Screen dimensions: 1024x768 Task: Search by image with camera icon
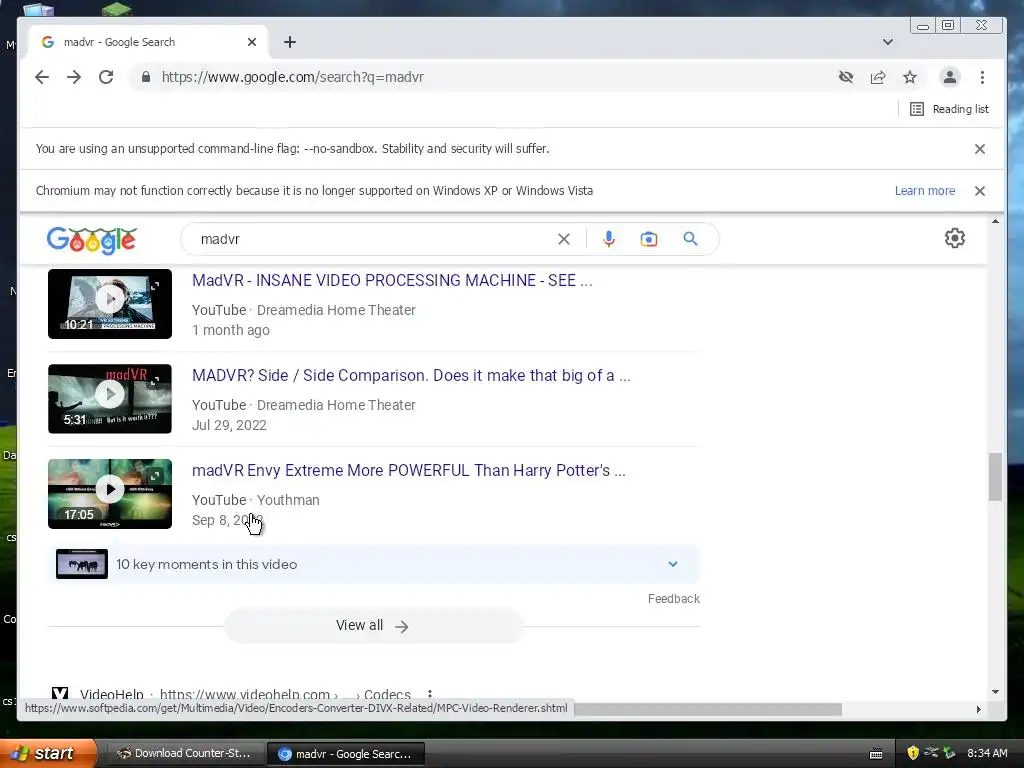[x=648, y=239]
